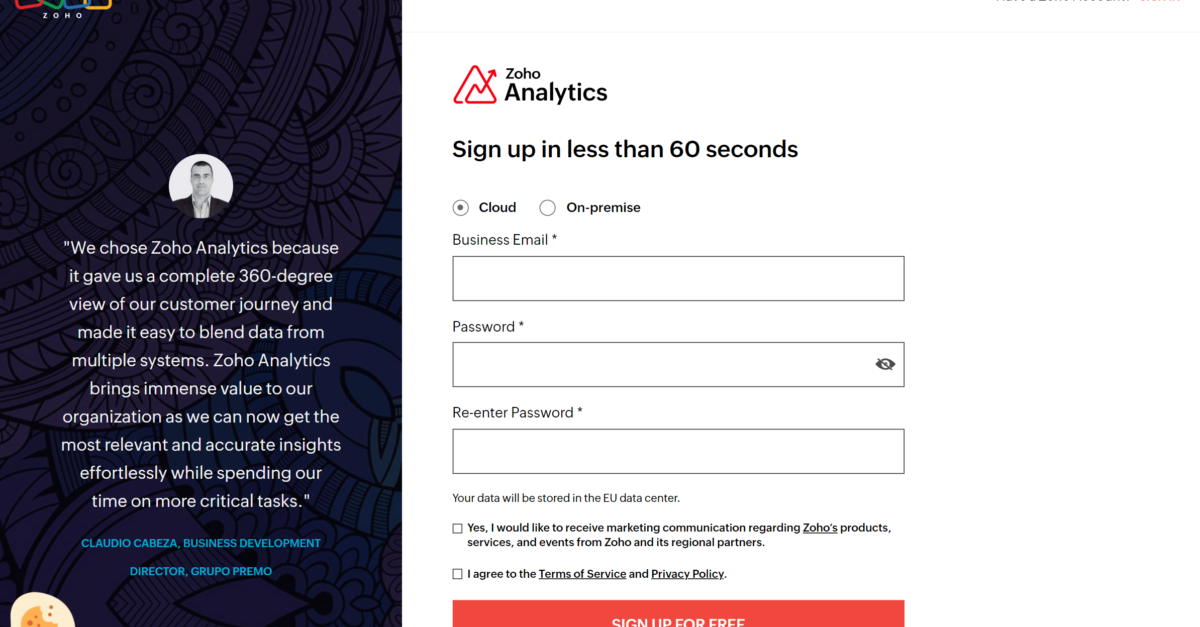Click the Zoho Analytics logo
This screenshot has width=1200, height=627.
[530, 84]
